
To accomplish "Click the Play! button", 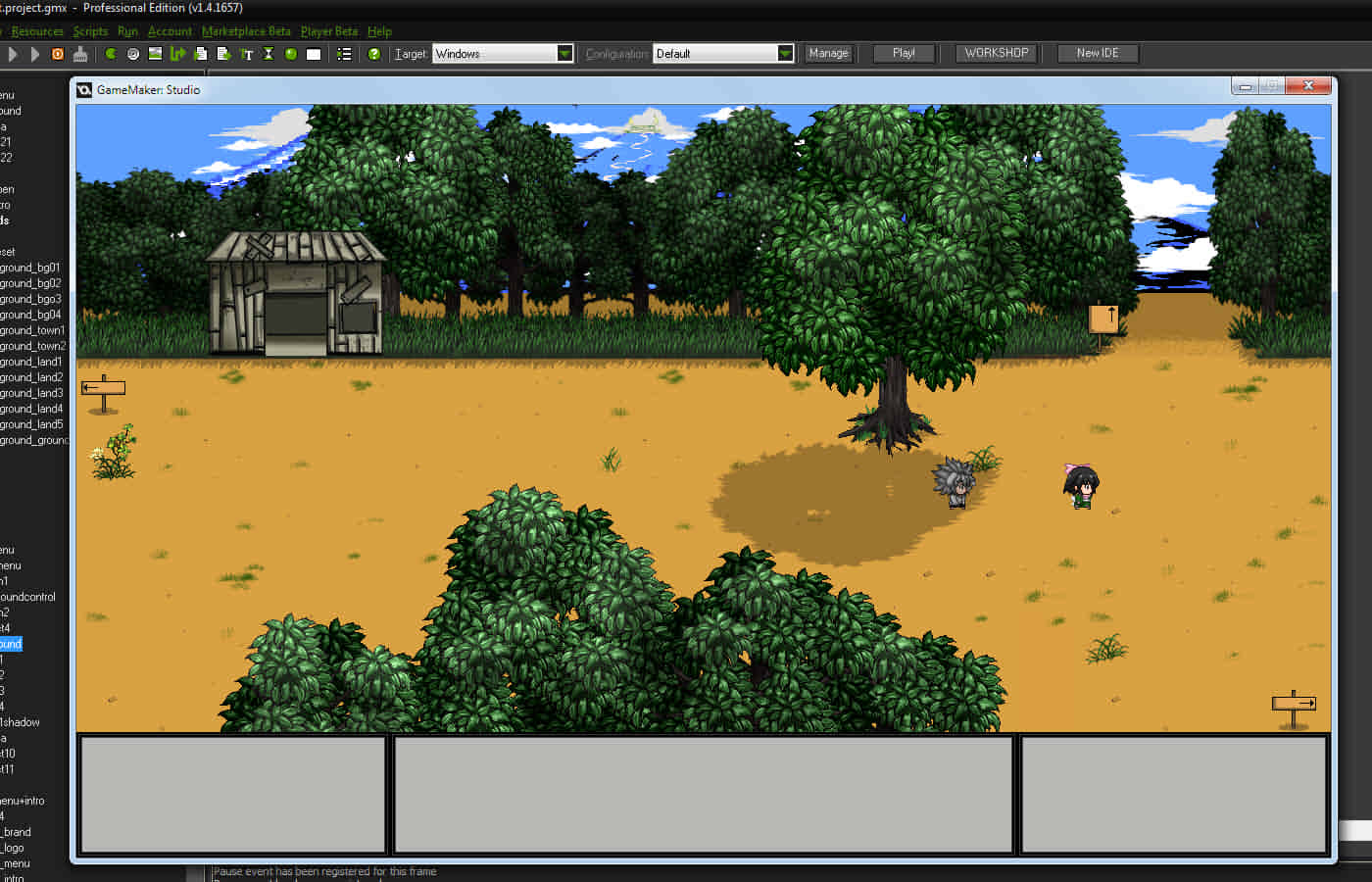I will tap(904, 53).
